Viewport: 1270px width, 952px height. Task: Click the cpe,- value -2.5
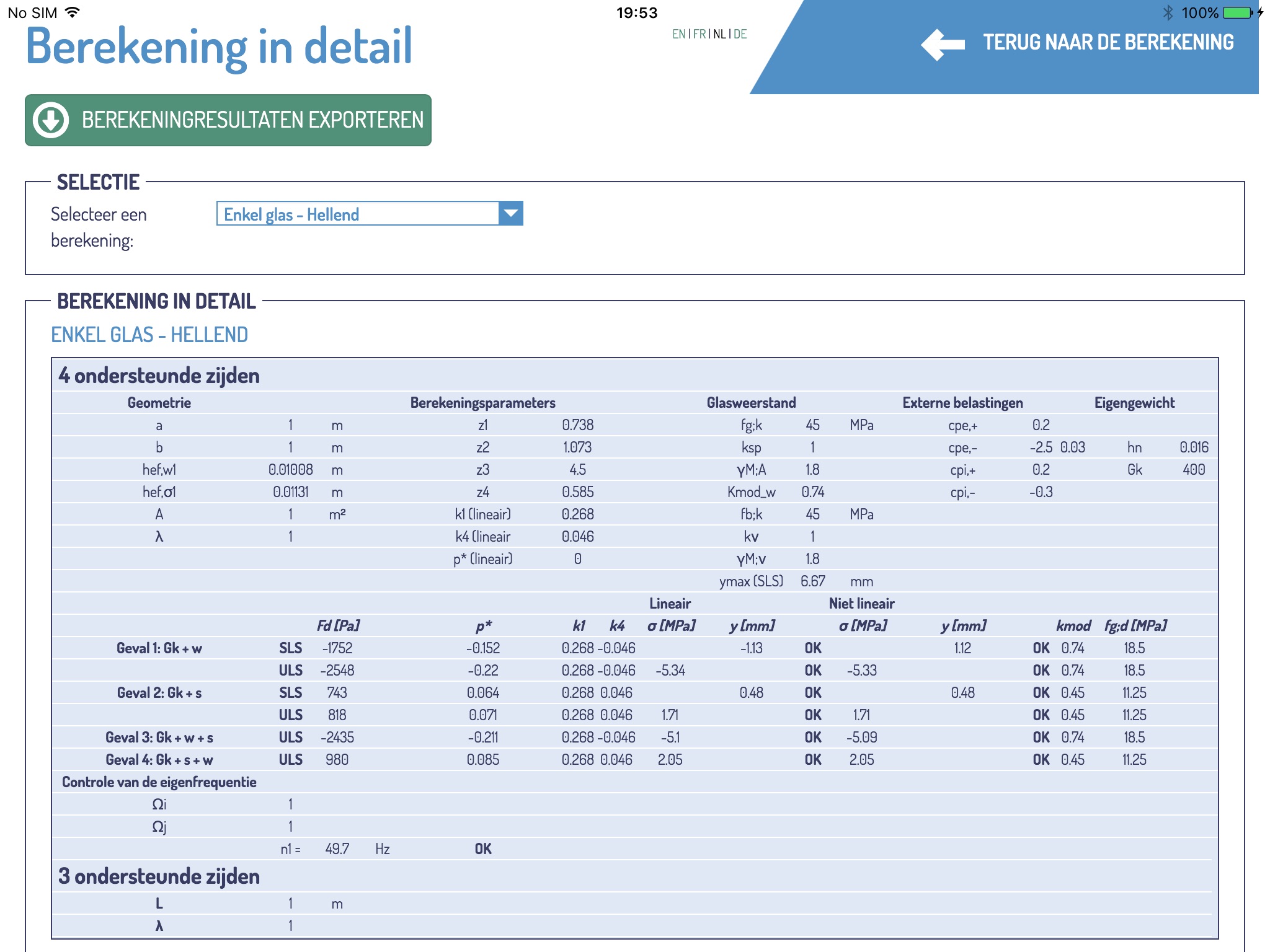(x=1041, y=447)
